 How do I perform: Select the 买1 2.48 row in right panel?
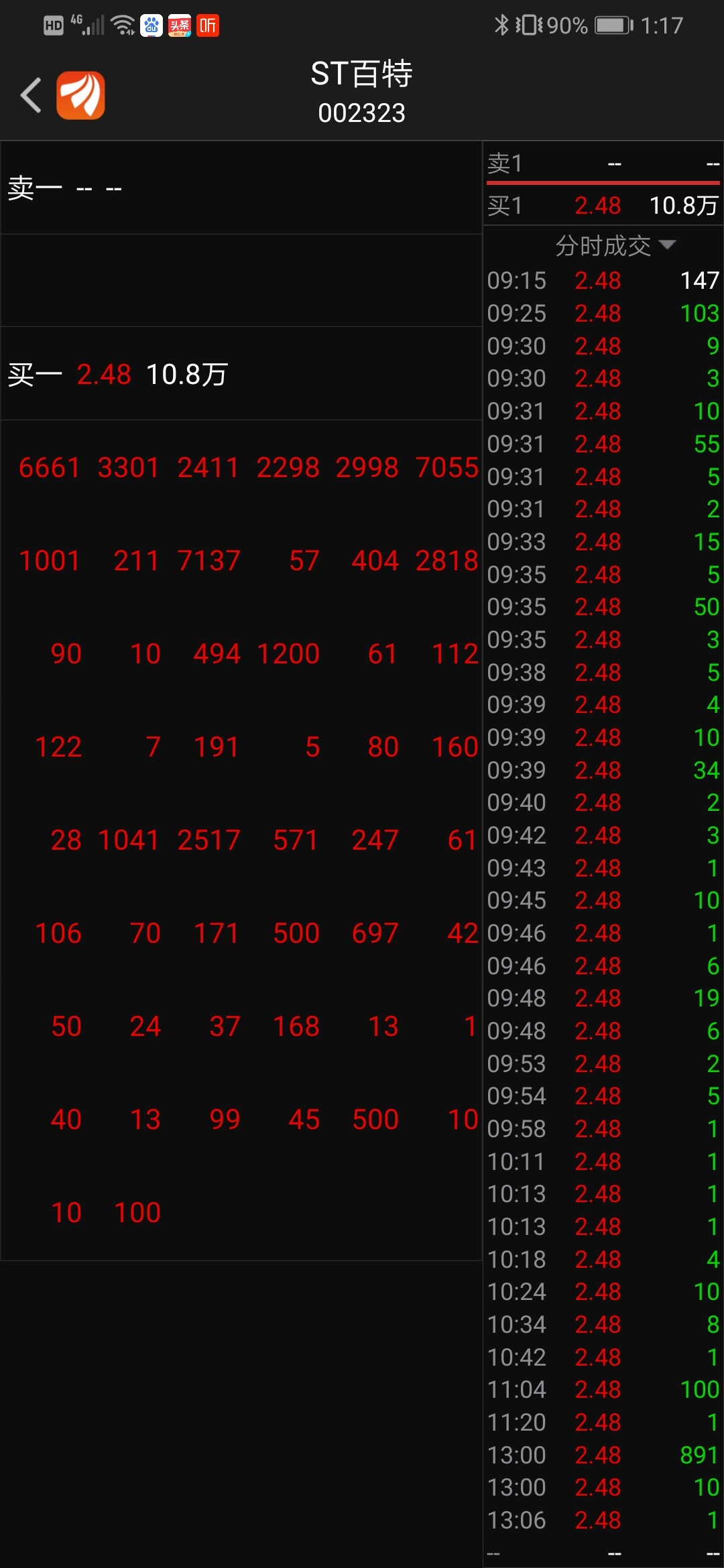[x=603, y=205]
